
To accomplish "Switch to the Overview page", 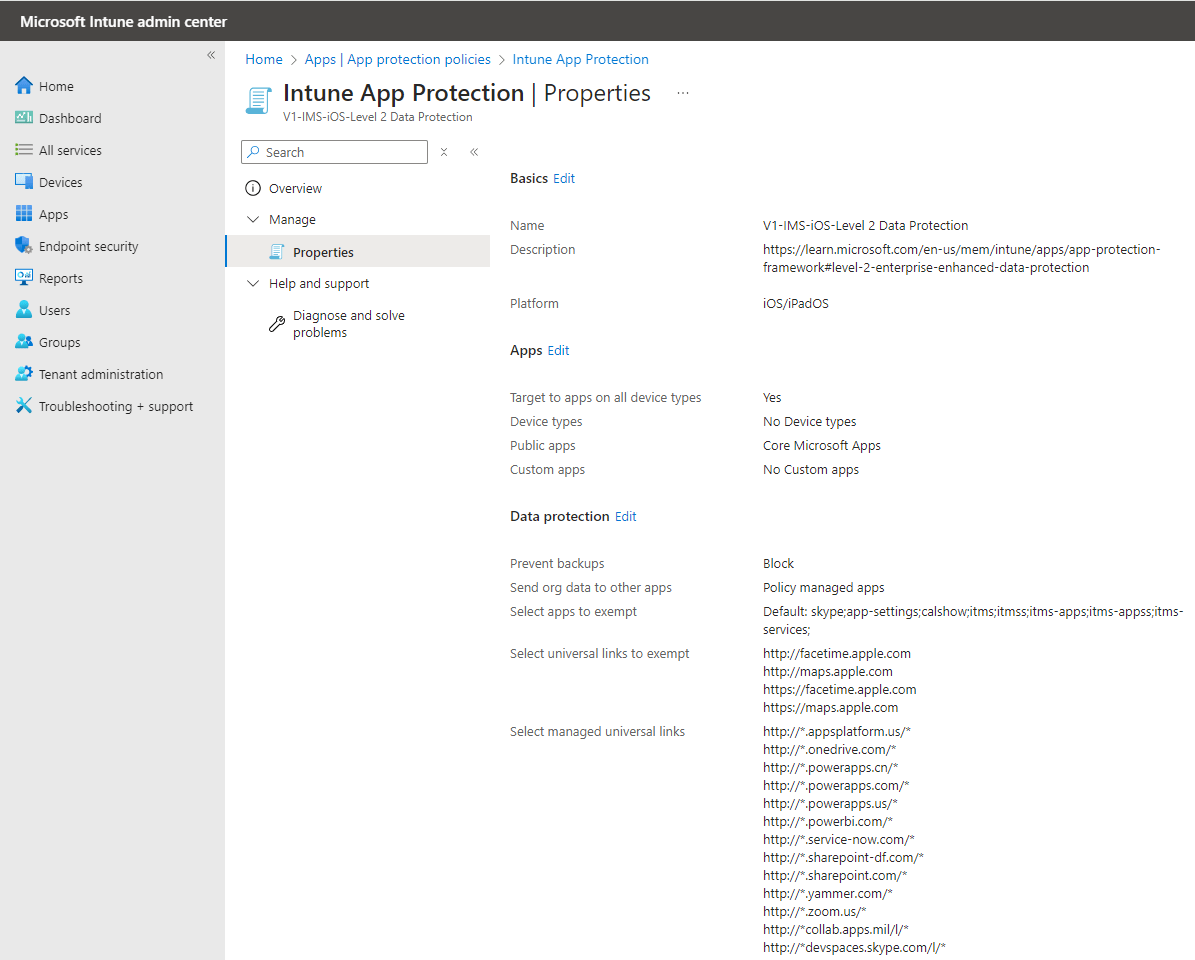I will 297,188.
